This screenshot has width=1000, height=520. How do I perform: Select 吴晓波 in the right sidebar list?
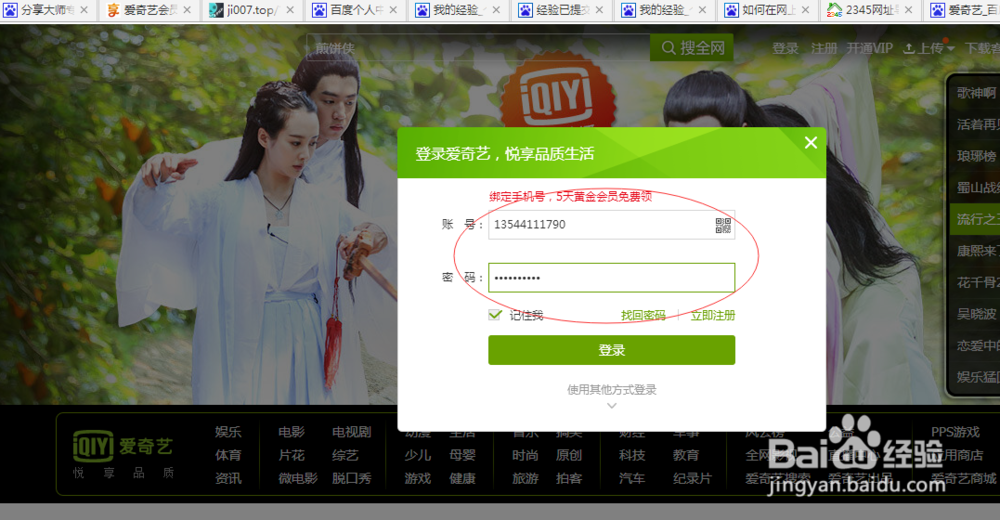[976, 314]
